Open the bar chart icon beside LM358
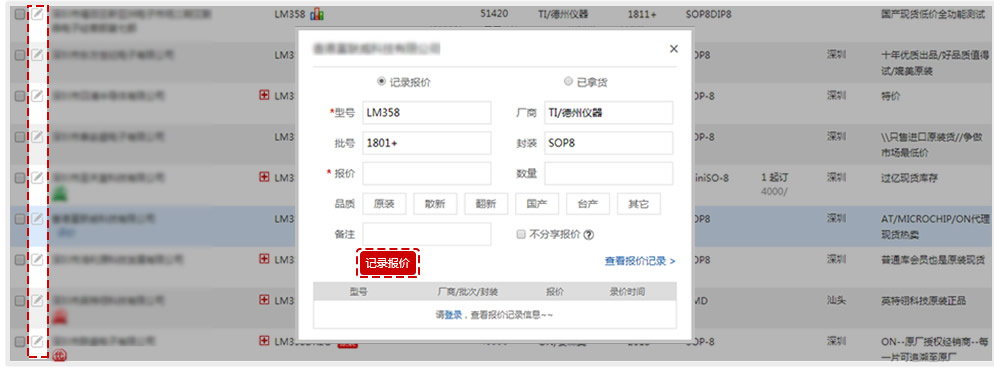 click(317, 14)
